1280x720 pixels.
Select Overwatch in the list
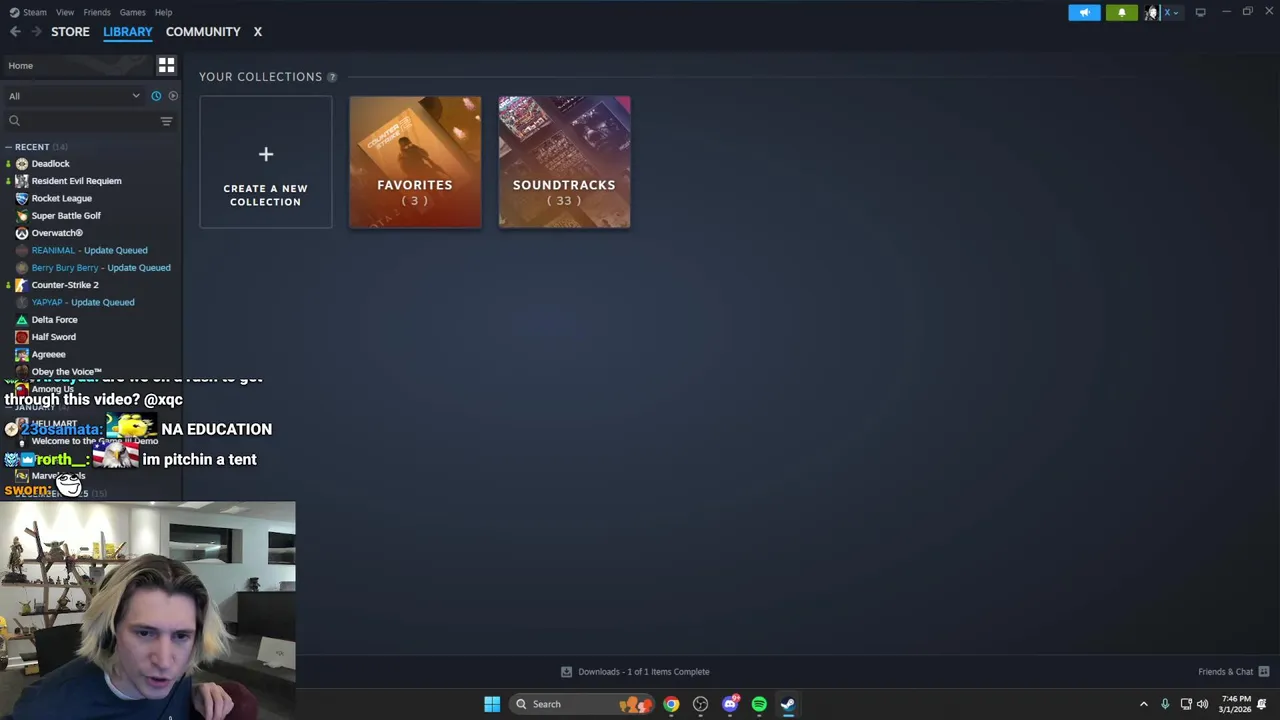57,233
